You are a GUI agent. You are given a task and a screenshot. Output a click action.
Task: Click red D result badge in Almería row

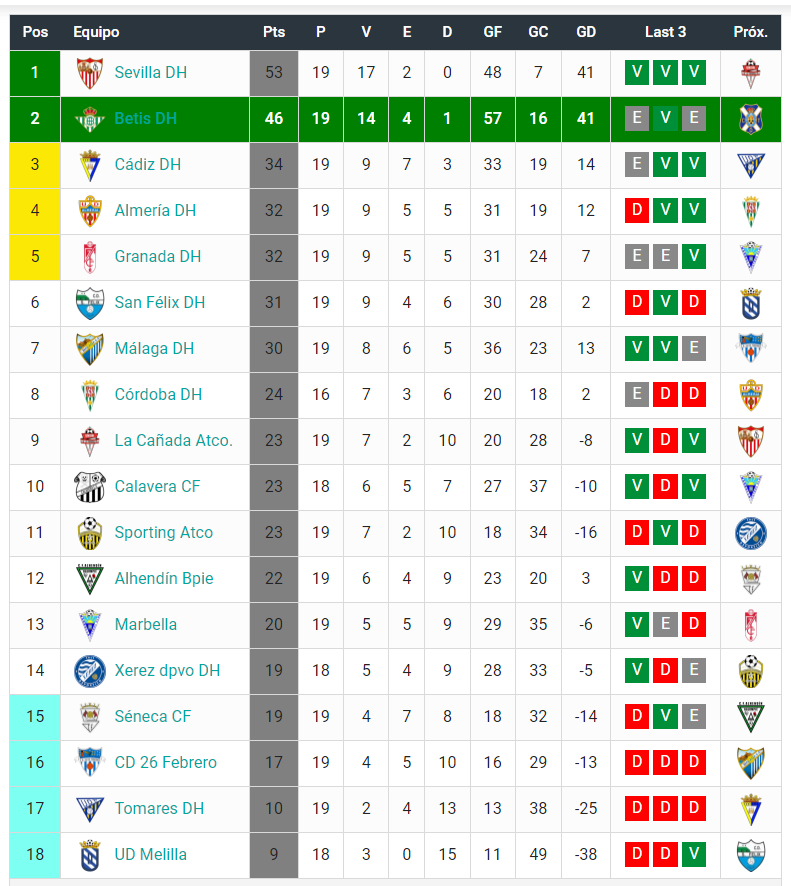tap(637, 210)
